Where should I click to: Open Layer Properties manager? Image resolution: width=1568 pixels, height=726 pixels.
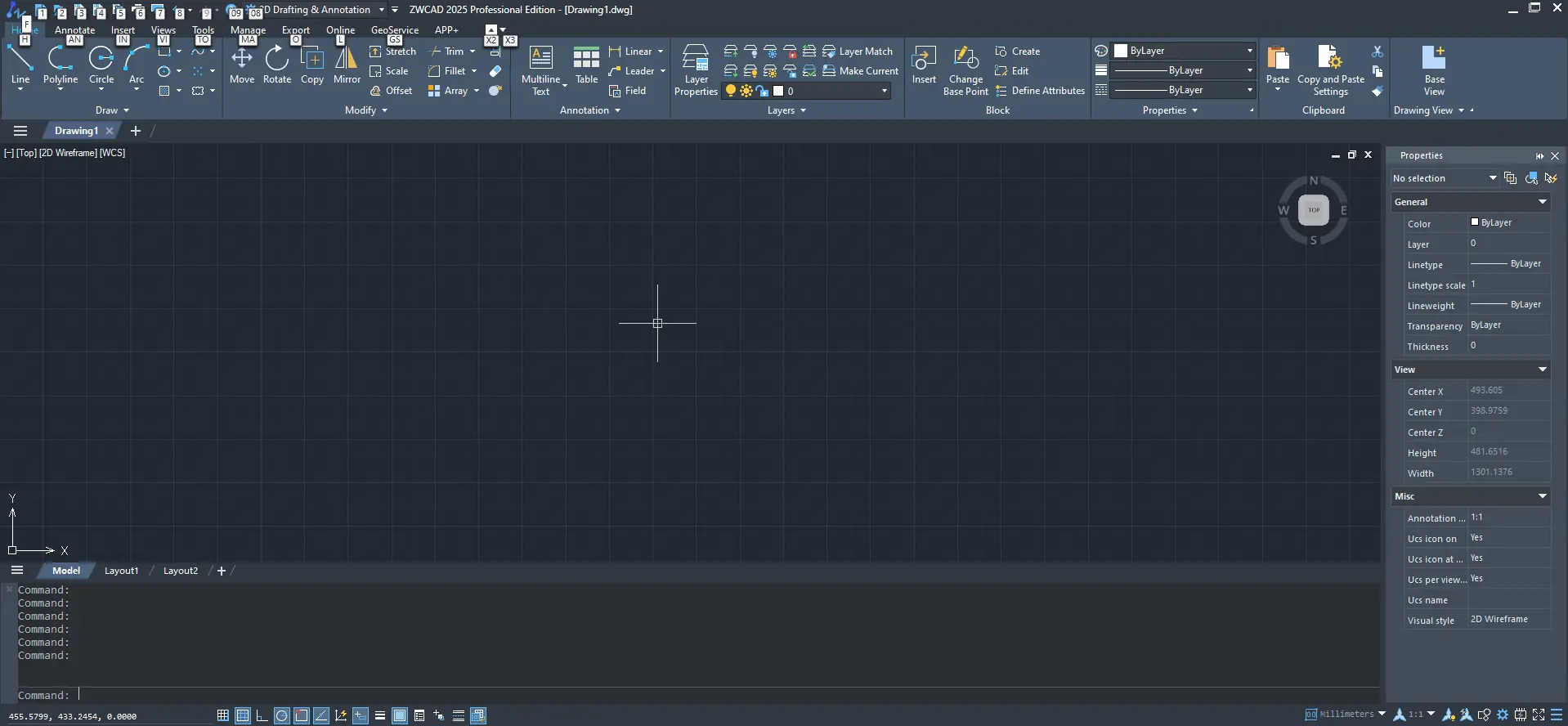[x=696, y=70]
